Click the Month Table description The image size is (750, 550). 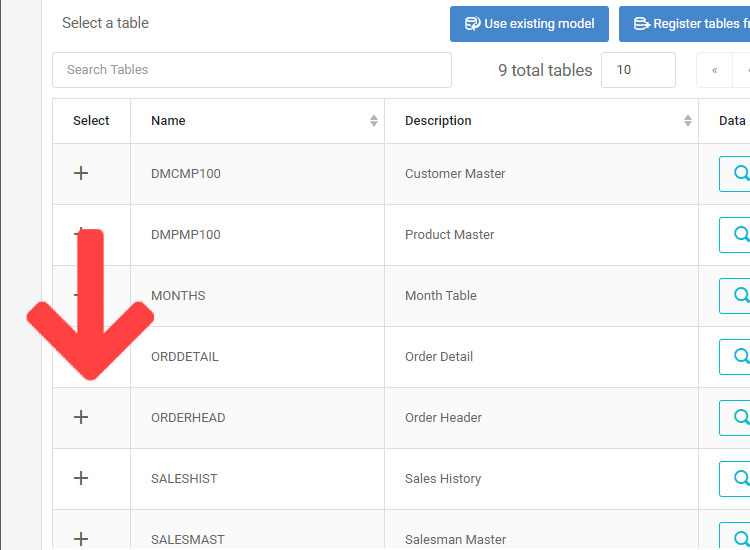pos(441,296)
